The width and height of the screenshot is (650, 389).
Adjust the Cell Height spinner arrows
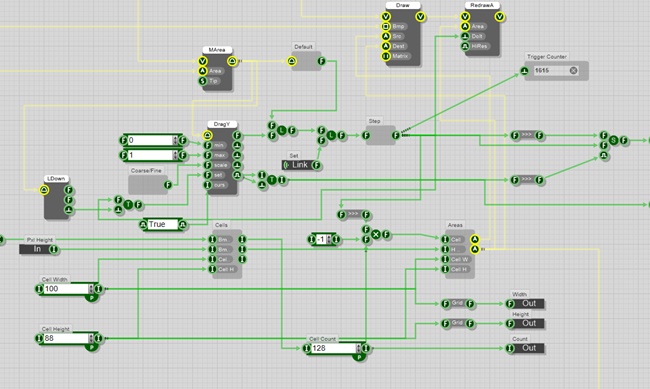pos(91,338)
